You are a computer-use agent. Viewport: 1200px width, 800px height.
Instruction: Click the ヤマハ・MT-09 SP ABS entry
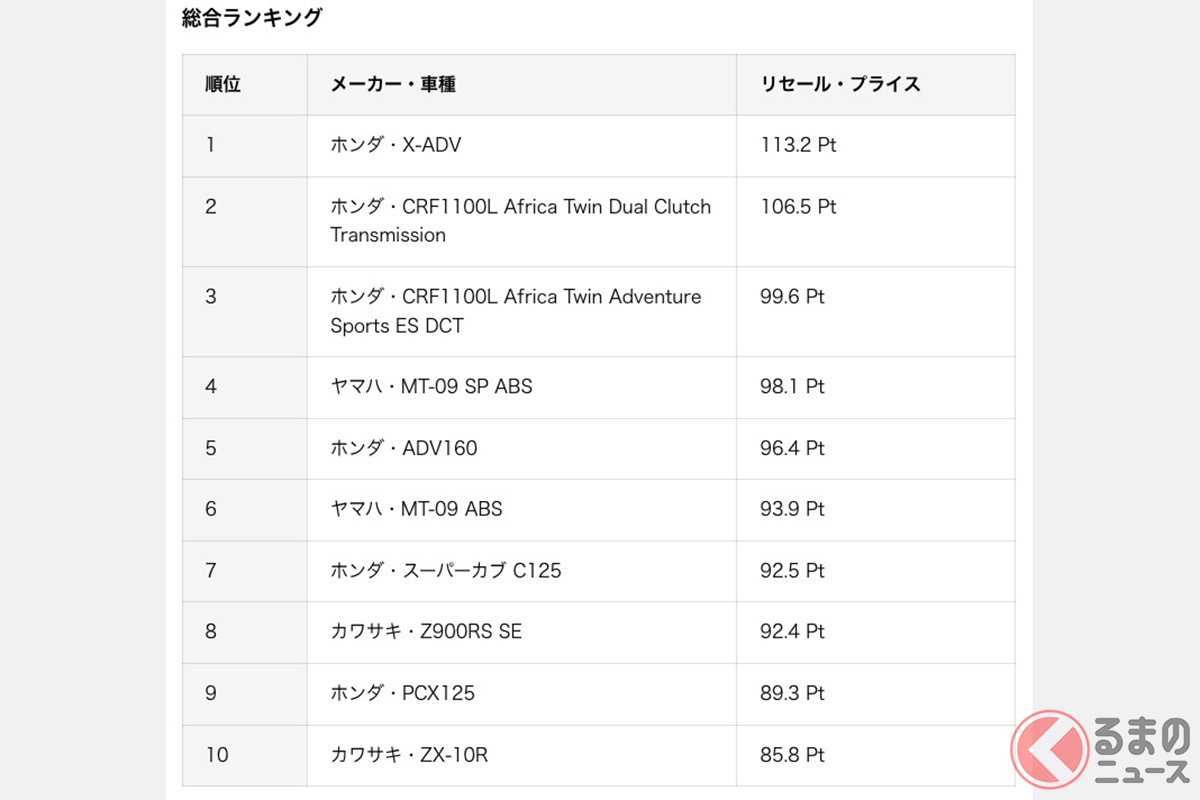(431, 386)
